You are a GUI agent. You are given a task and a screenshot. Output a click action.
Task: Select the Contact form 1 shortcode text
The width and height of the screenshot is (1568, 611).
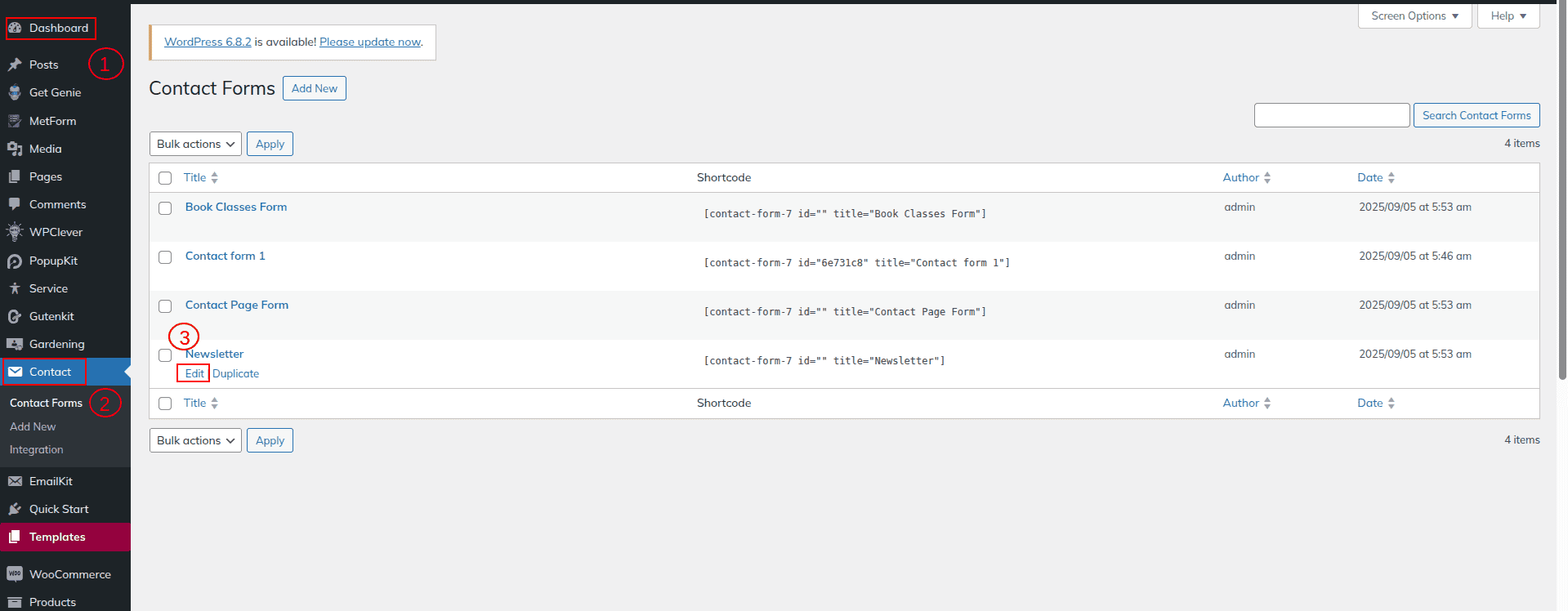coord(857,263)
